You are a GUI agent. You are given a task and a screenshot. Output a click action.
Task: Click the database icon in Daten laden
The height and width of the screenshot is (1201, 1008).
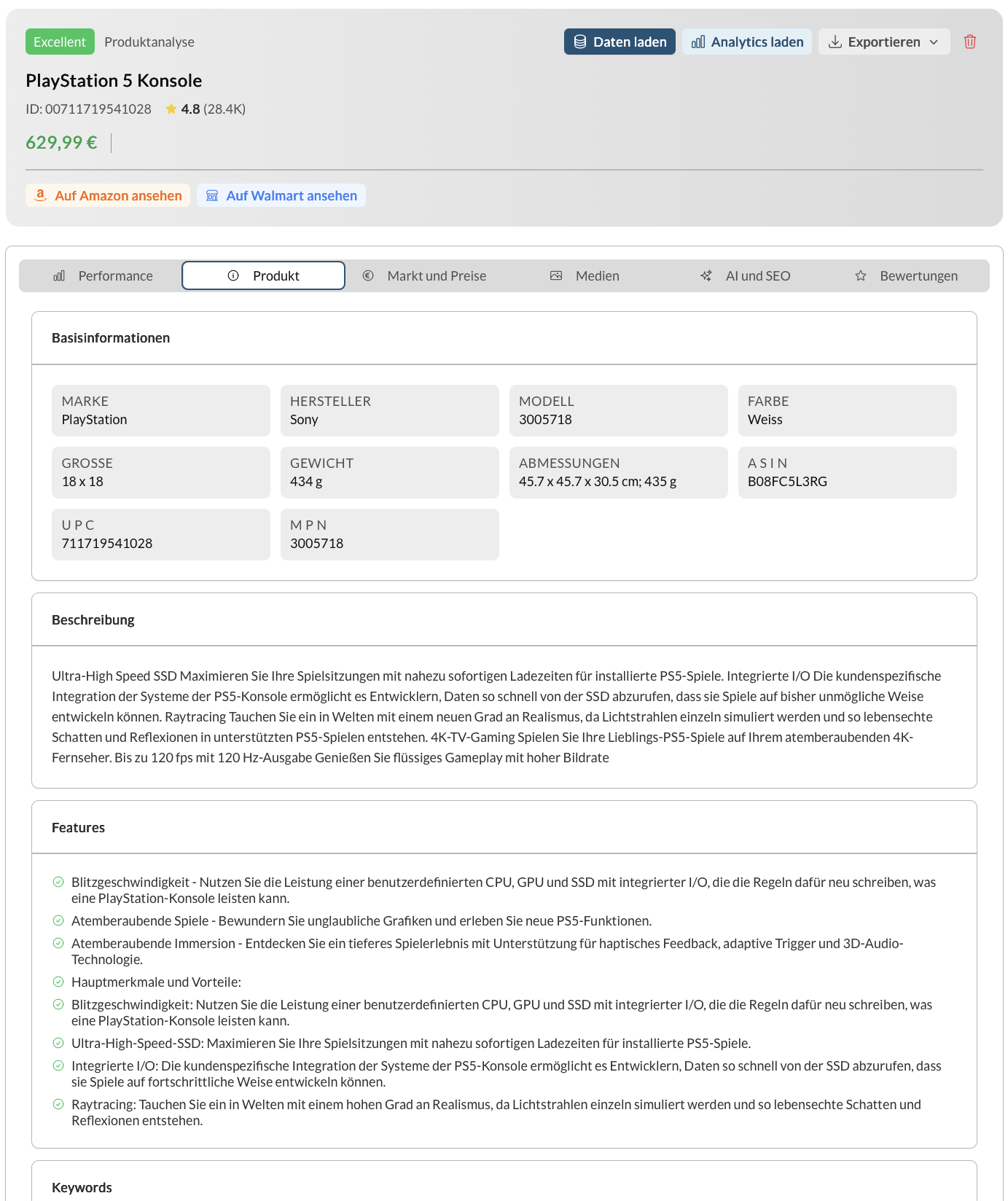[580, 42]
